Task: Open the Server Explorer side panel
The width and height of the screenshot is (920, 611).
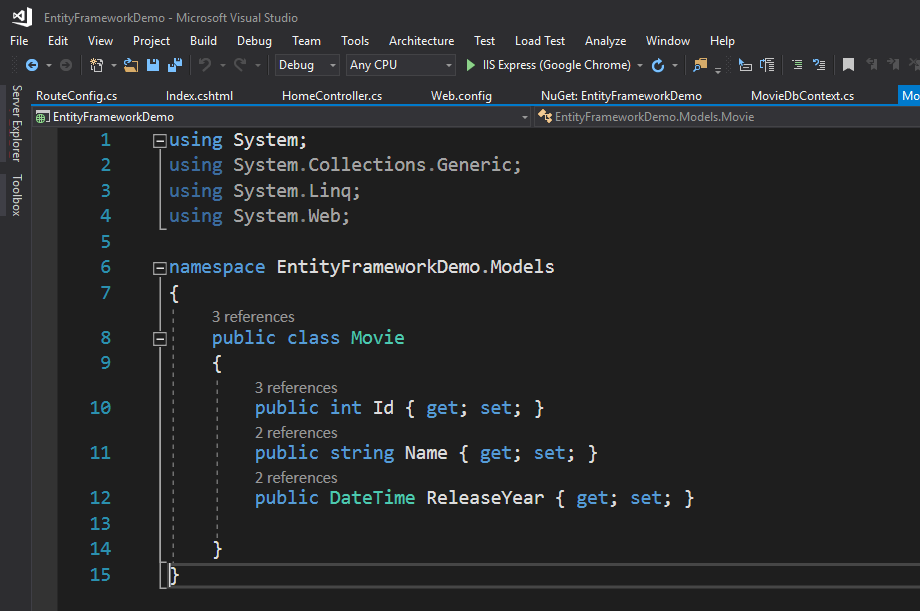Action: (x=17, y=124)
